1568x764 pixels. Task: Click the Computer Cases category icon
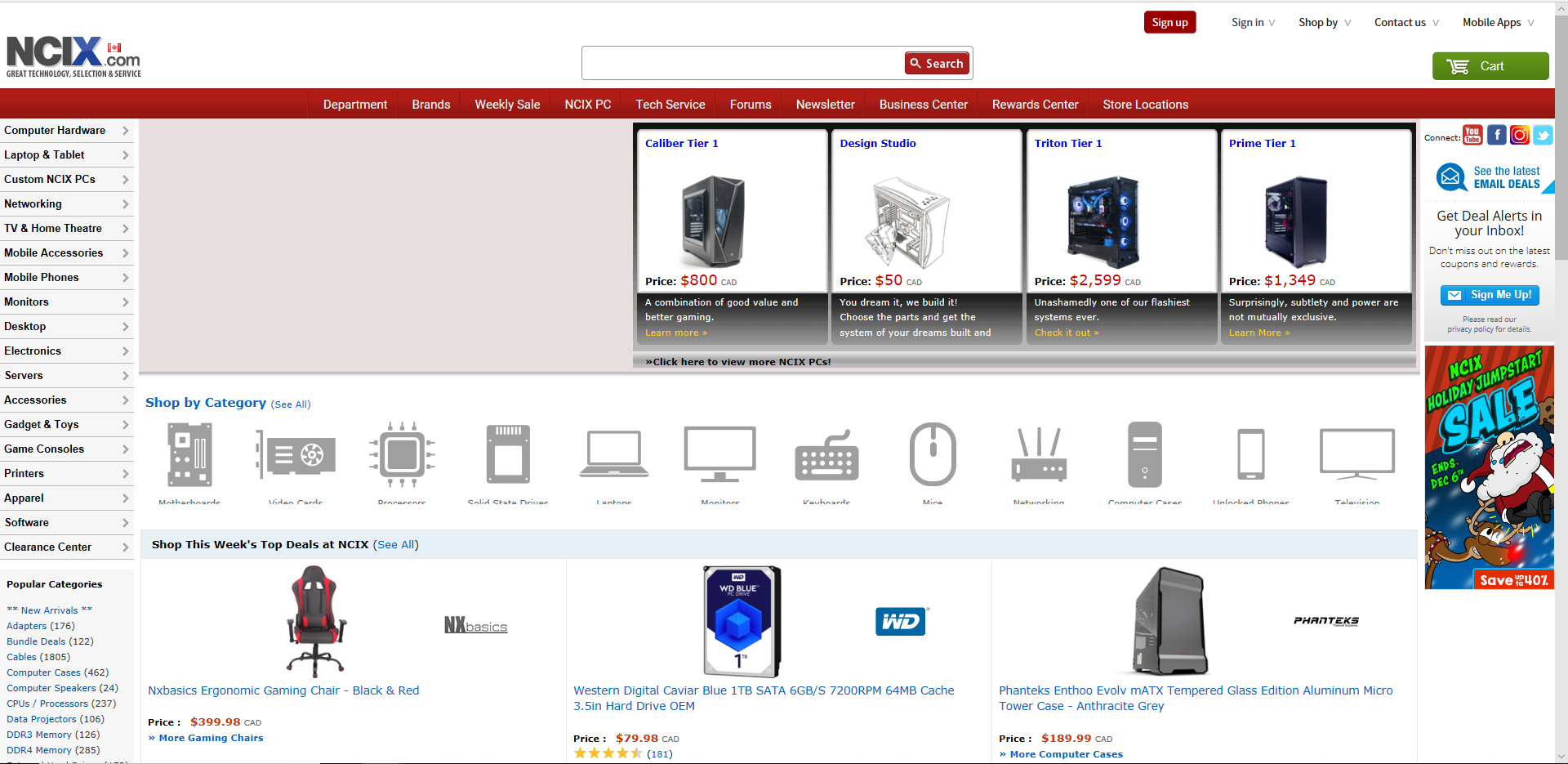click(x=1145, y=454)
